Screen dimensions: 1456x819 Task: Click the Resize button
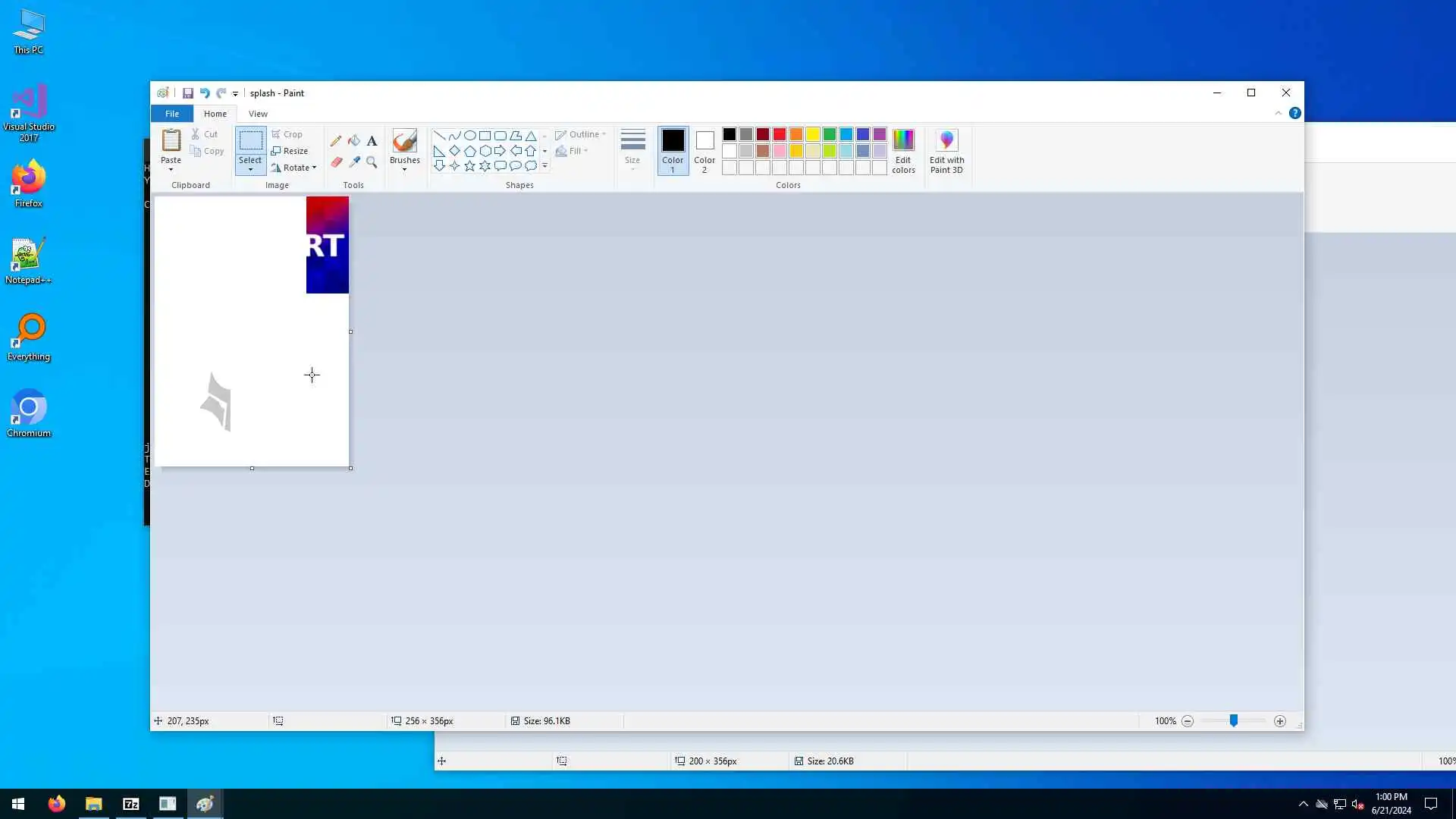(289, 151)
